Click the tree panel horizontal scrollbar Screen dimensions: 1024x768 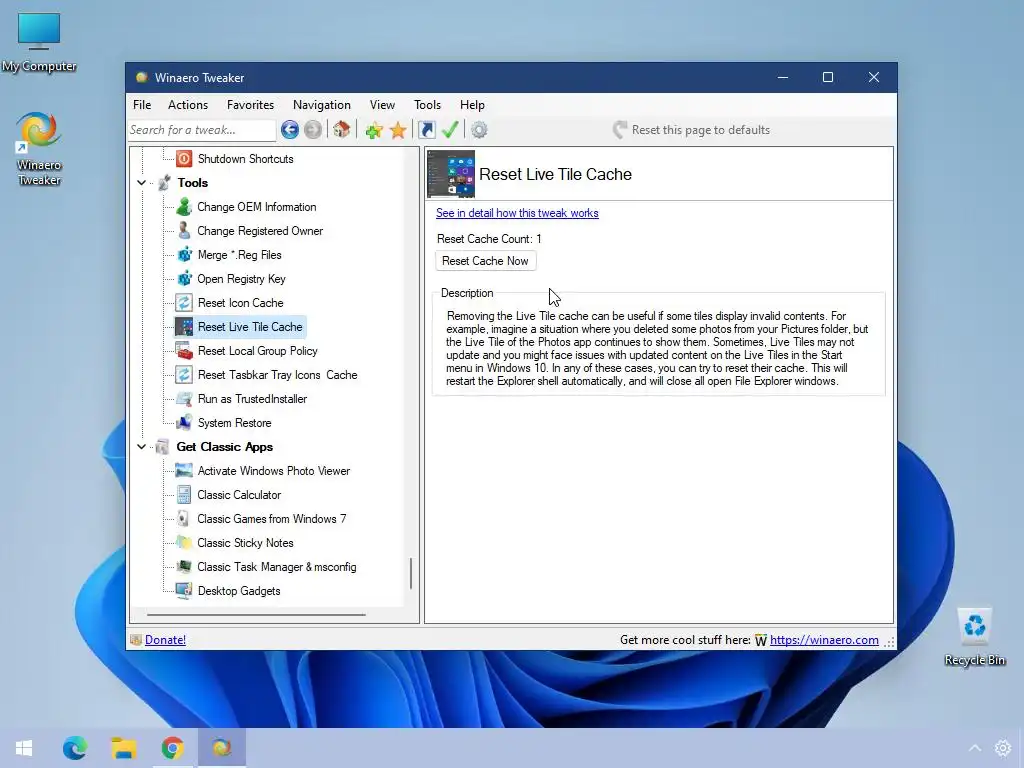click(256, 615)
